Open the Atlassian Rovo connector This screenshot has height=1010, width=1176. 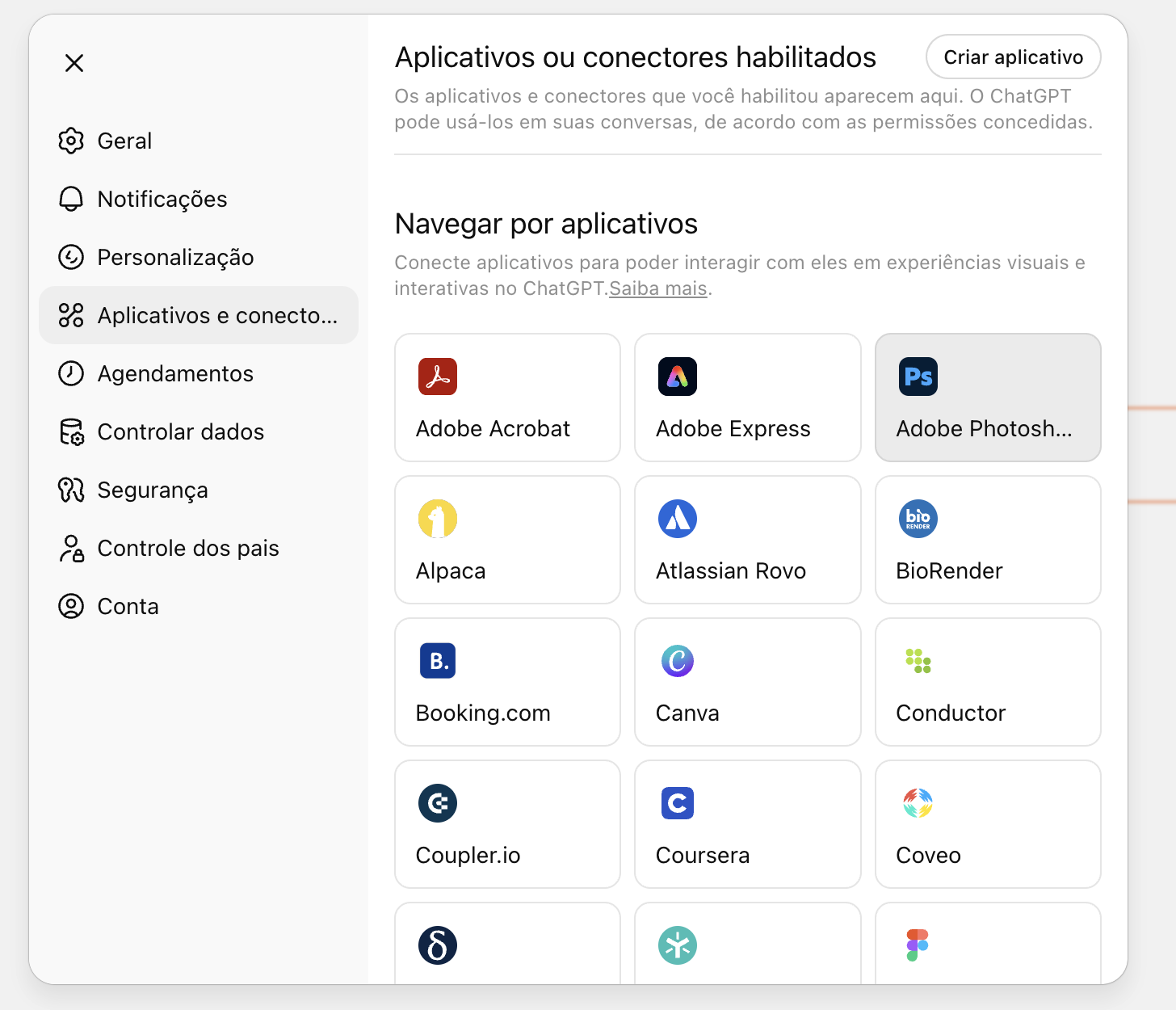[x=747, y=540]
